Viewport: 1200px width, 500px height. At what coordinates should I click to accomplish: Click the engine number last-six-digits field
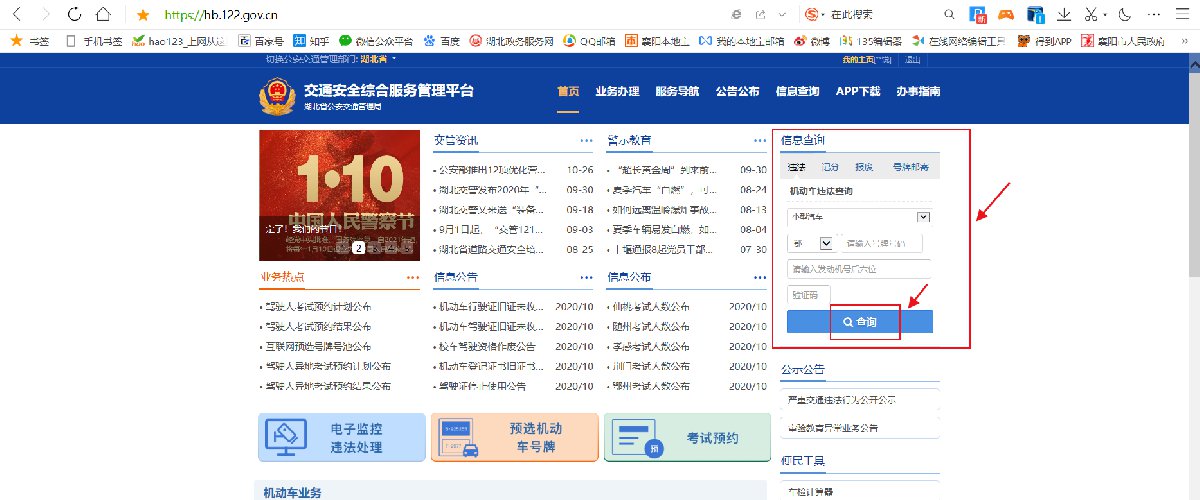[858, 268]
